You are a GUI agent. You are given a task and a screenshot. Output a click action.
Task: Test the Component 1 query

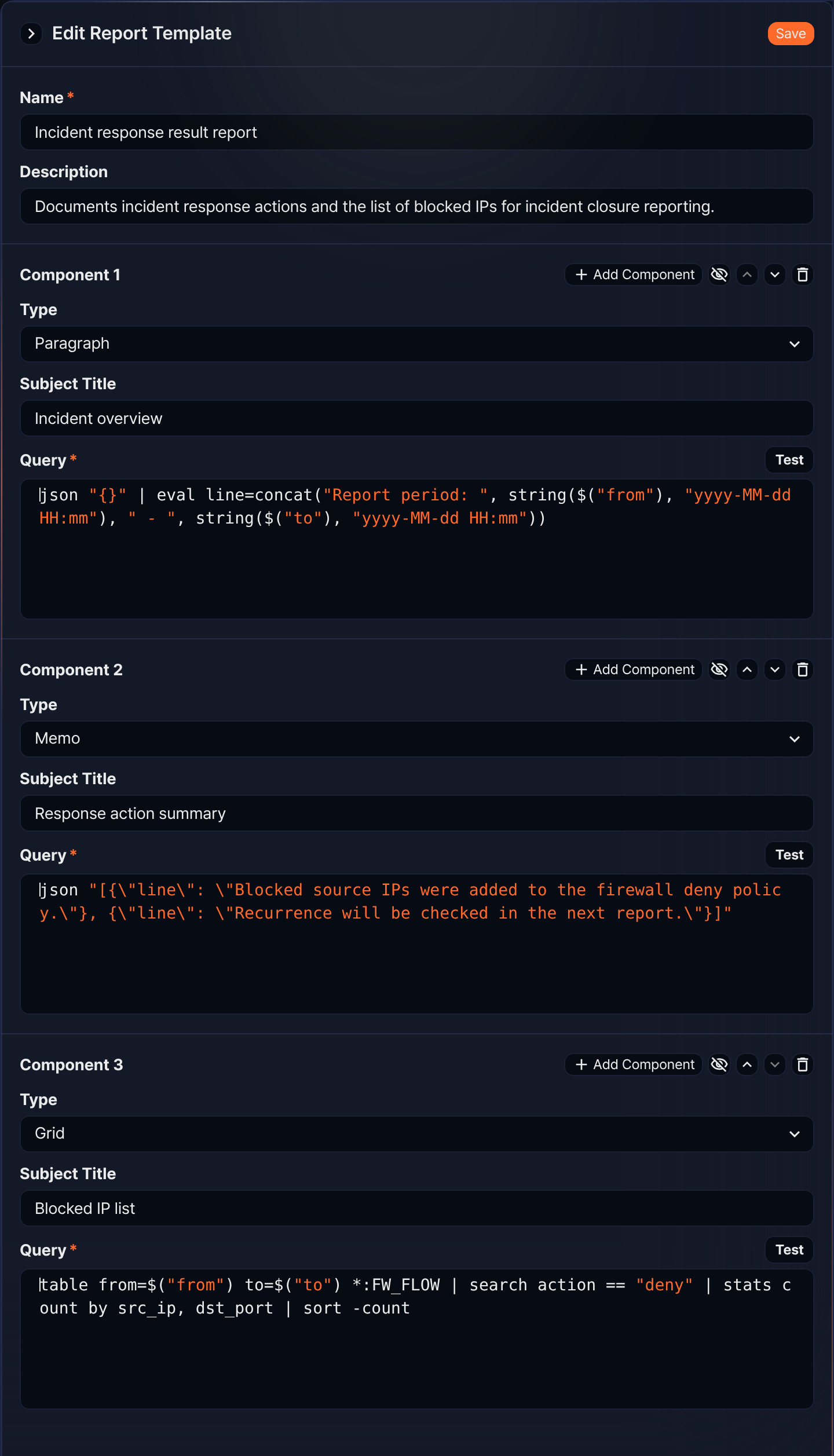pos(789,460)
